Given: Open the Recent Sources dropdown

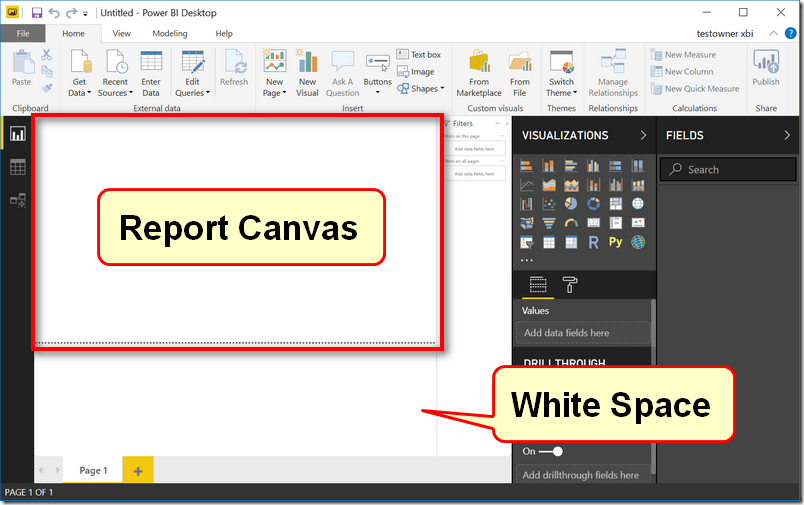Looking at the screenshot, I should click(115, 73).
